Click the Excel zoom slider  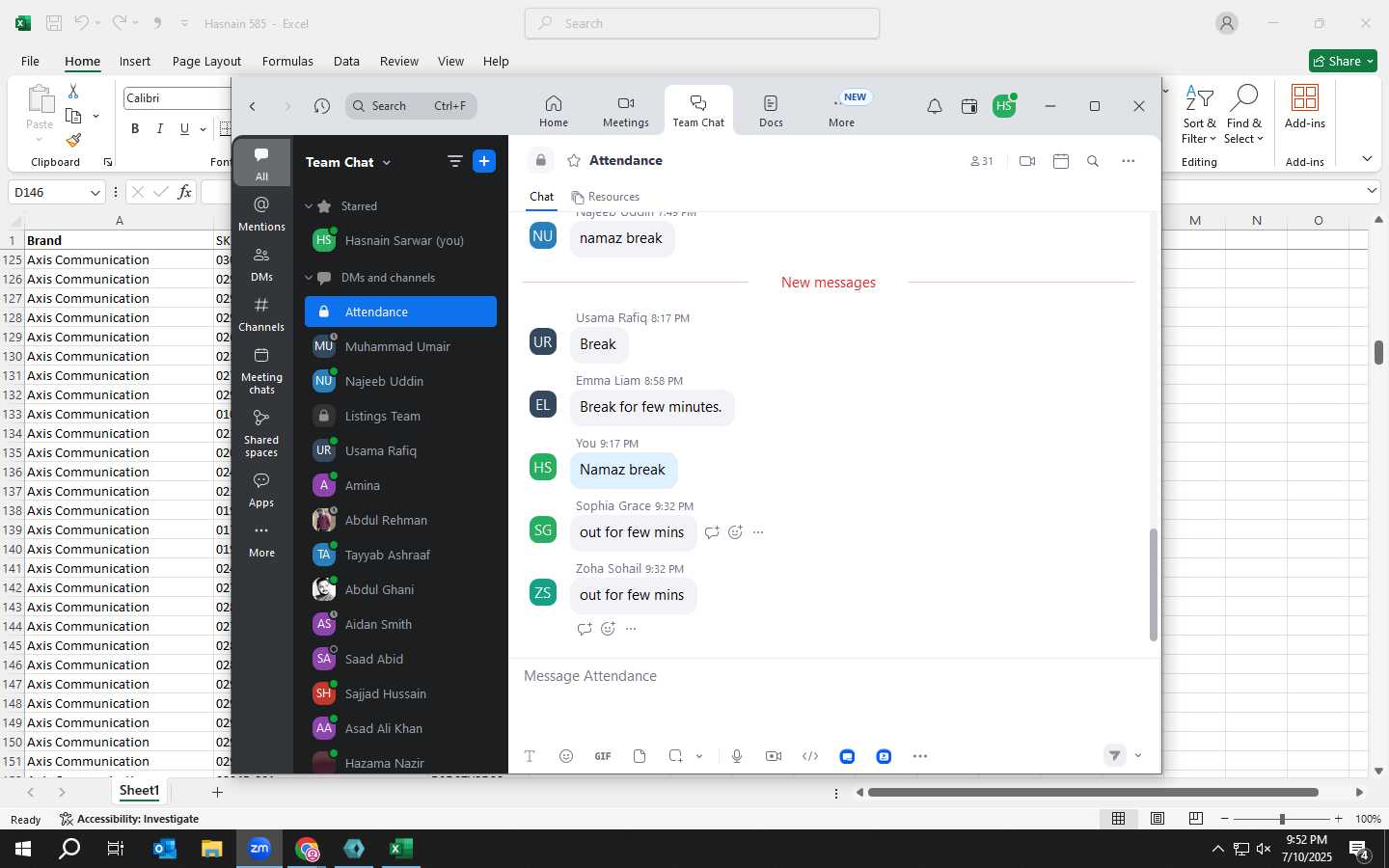point(1281,819)
